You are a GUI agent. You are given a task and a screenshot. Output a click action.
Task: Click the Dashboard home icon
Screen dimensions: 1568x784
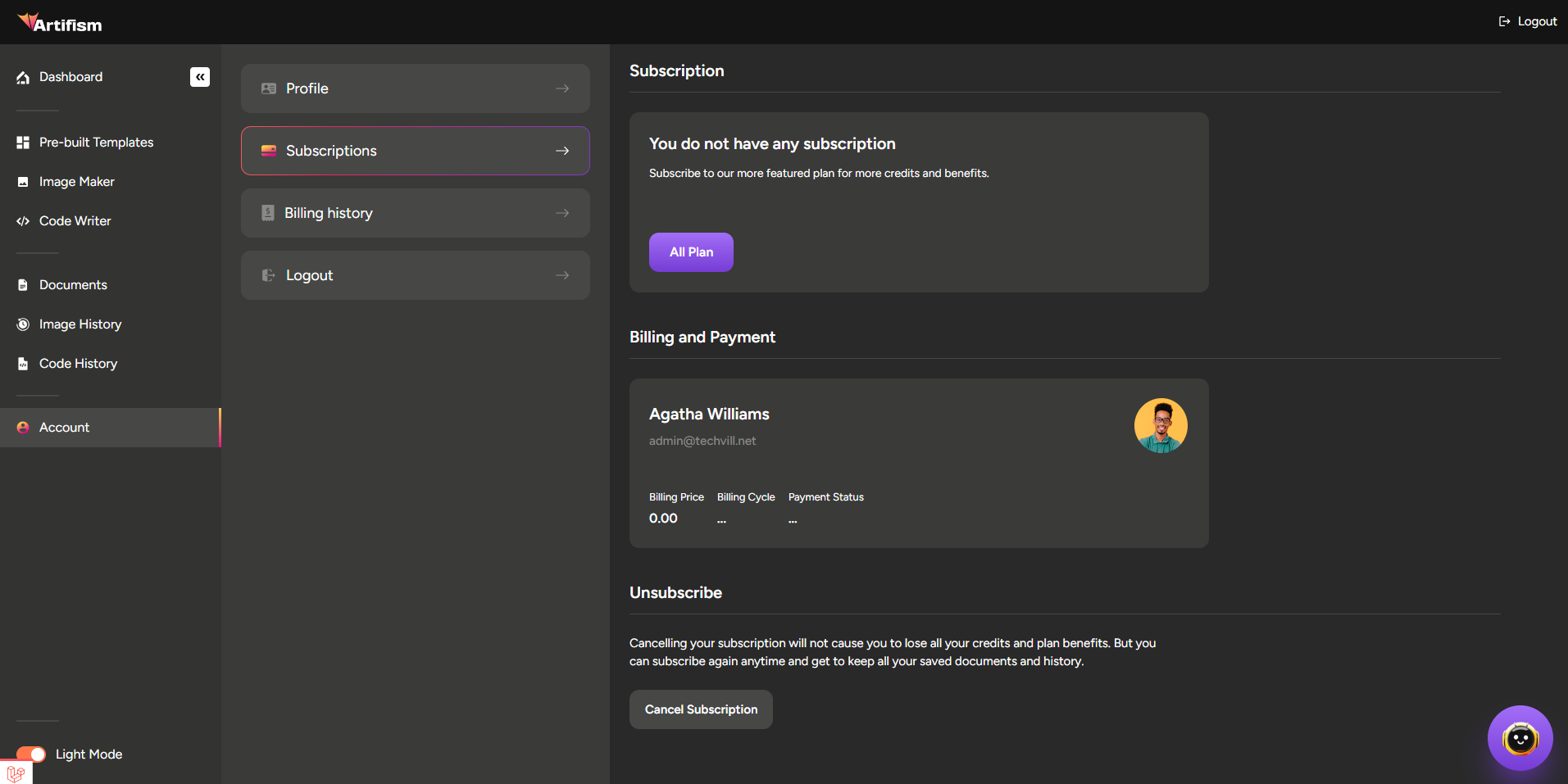pos(23,77)
